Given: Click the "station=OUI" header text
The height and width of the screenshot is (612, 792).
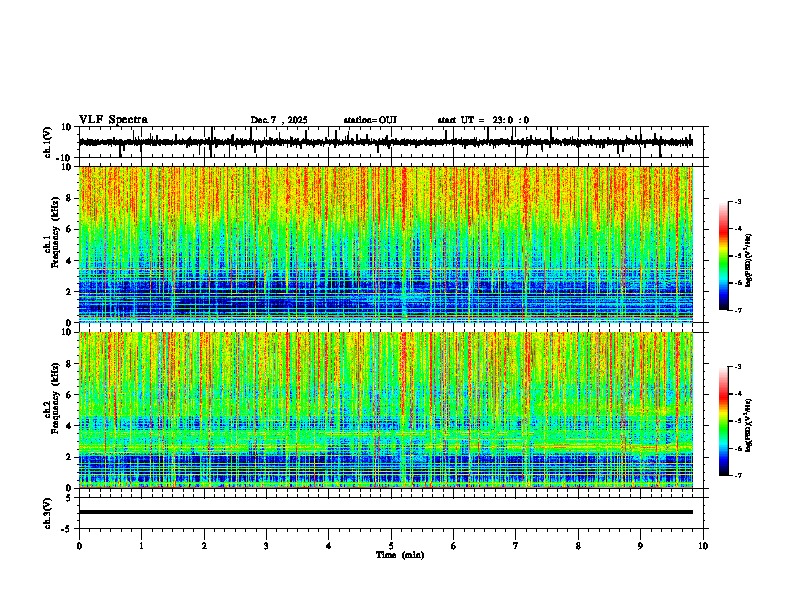Looking at the screenshot, I should pos(370,120).
